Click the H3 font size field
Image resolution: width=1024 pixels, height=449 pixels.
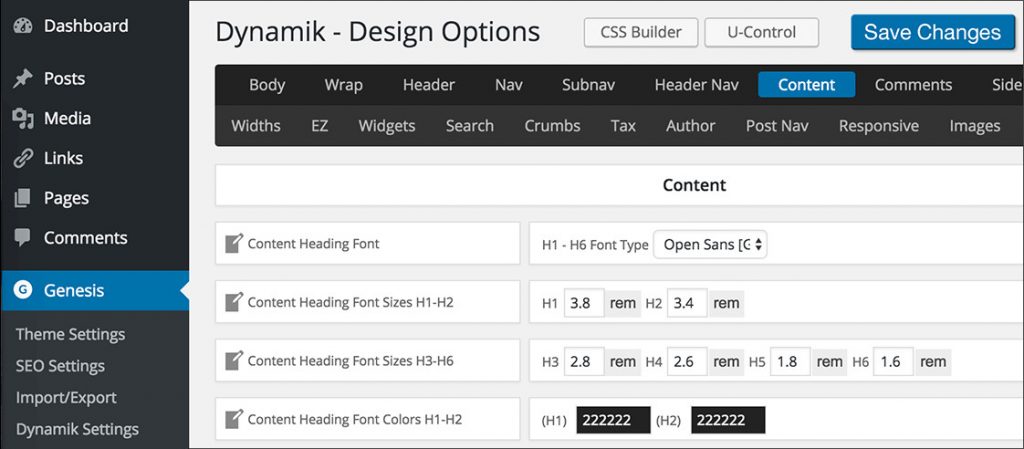(584, 361)
